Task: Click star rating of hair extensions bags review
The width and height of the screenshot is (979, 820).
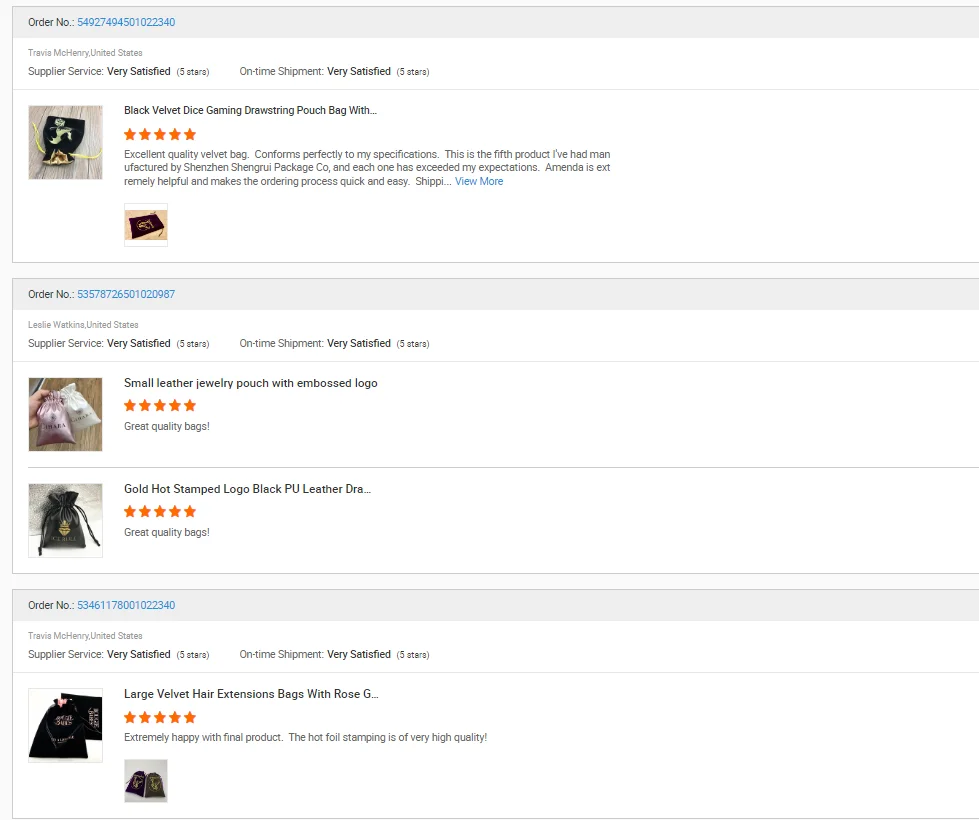Action: 160,717
